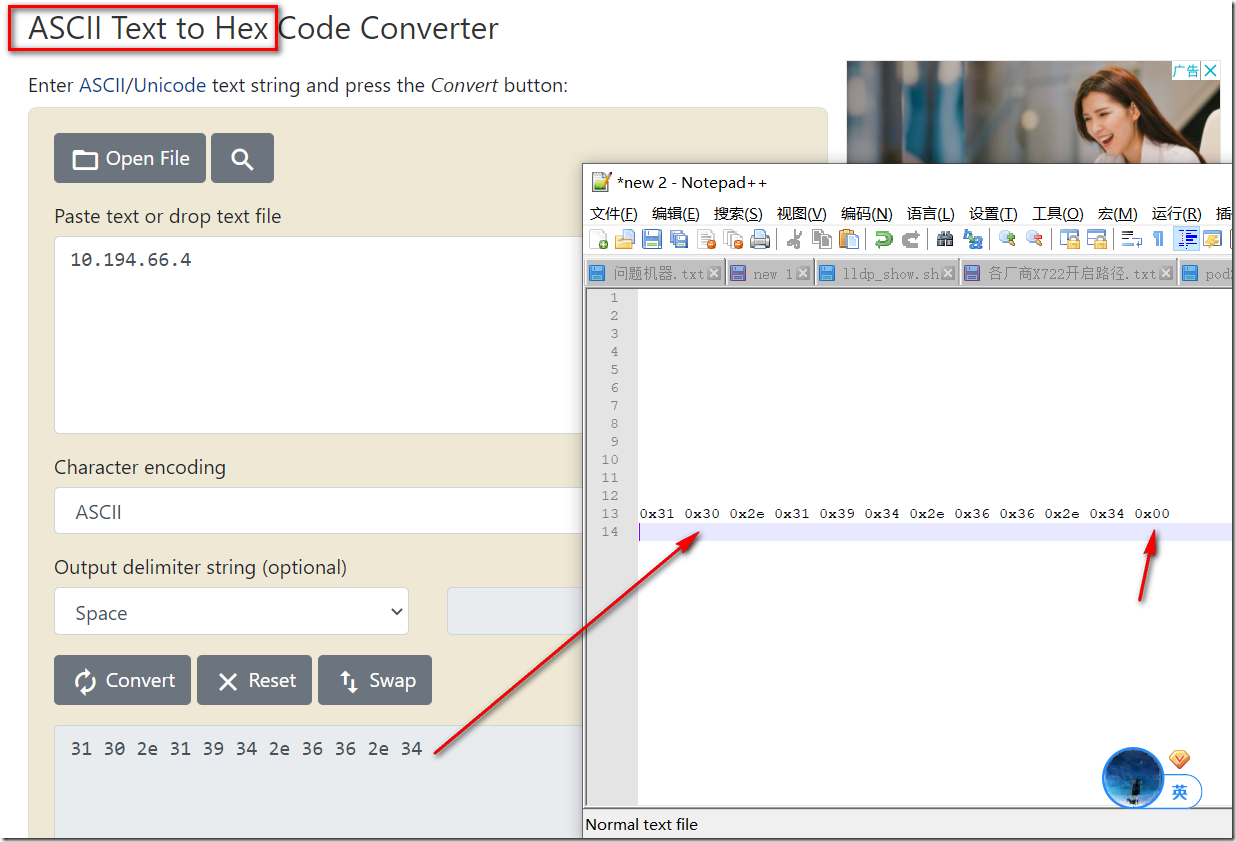Open Find with the binoculars icon
Screen dimensions: 1236x842
945,239
